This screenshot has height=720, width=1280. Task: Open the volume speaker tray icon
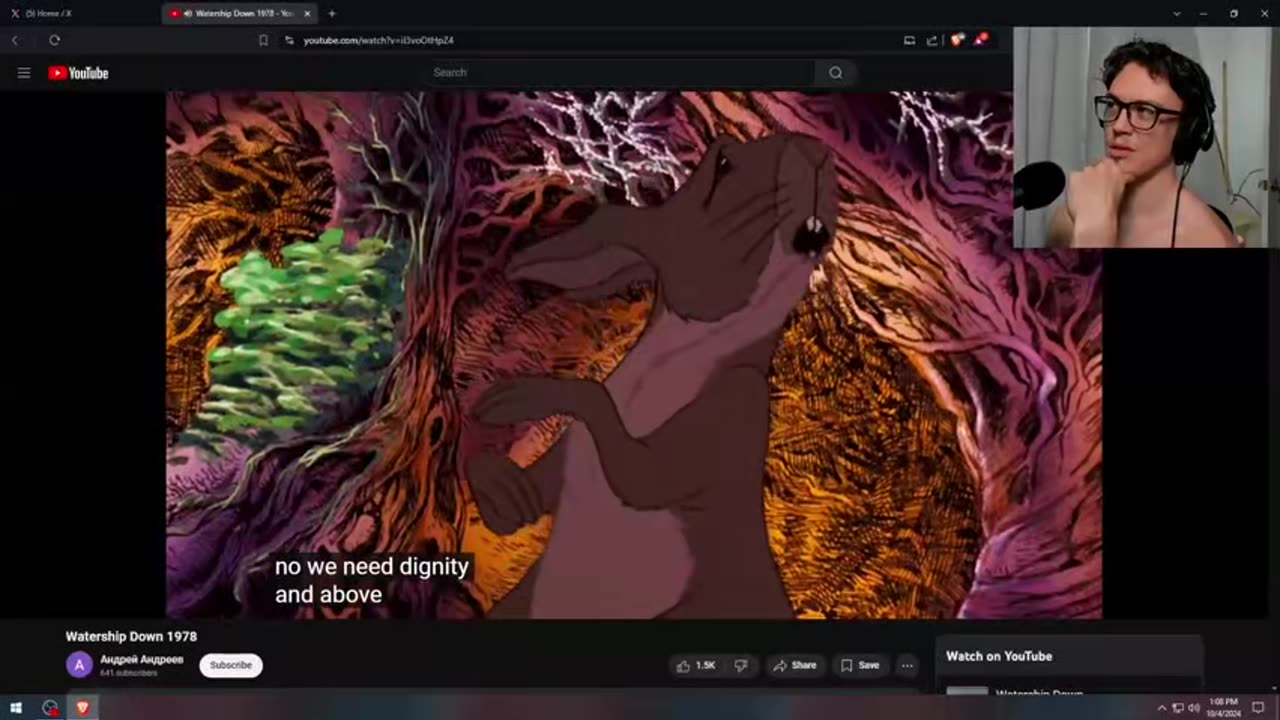[x=1194, y=708]
